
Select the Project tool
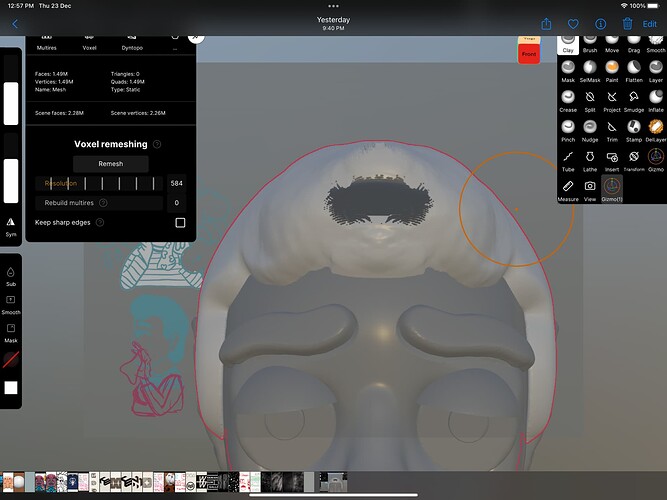(612, 101)
